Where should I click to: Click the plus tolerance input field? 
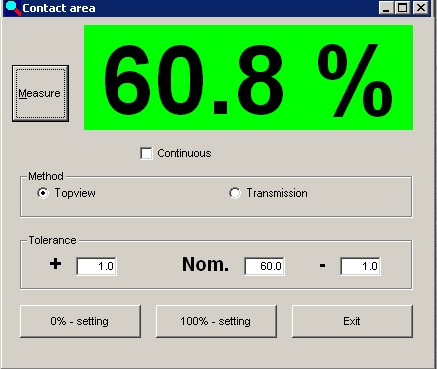point(97,266)
